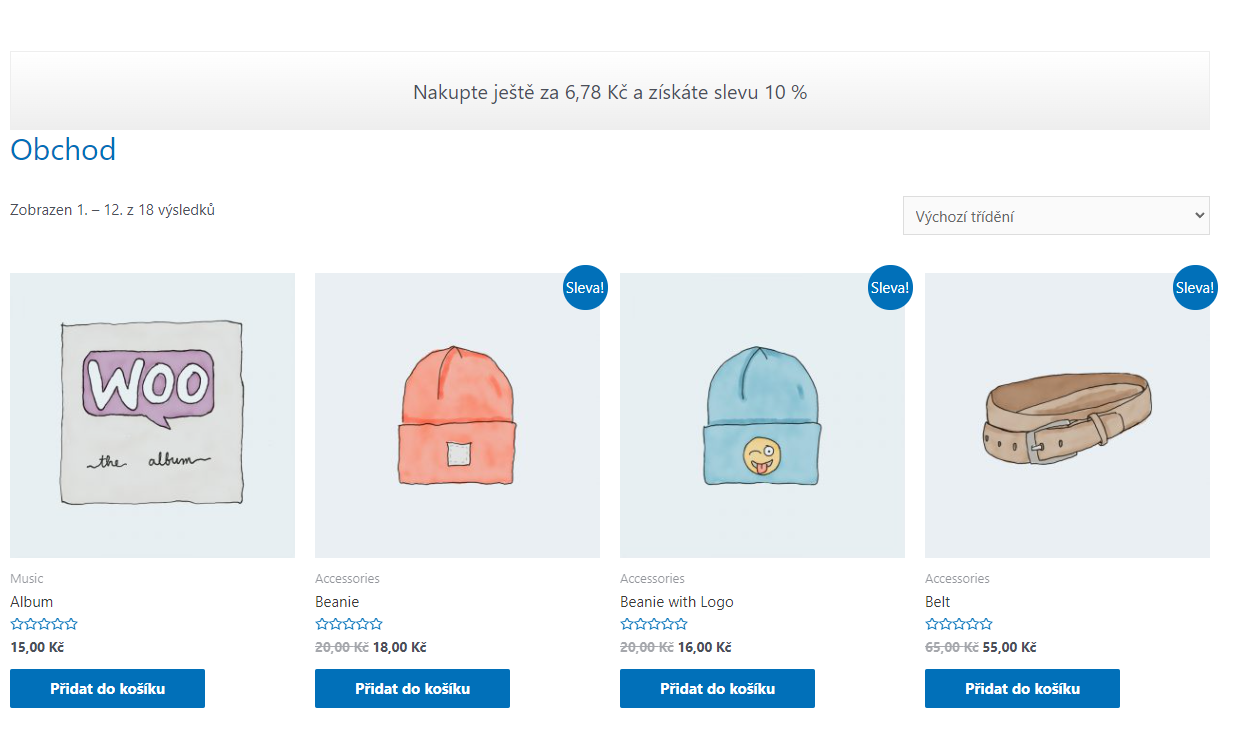Screen dimensions: 1242x741
Task: Open the Belt product title link
Action: (938, 602)
